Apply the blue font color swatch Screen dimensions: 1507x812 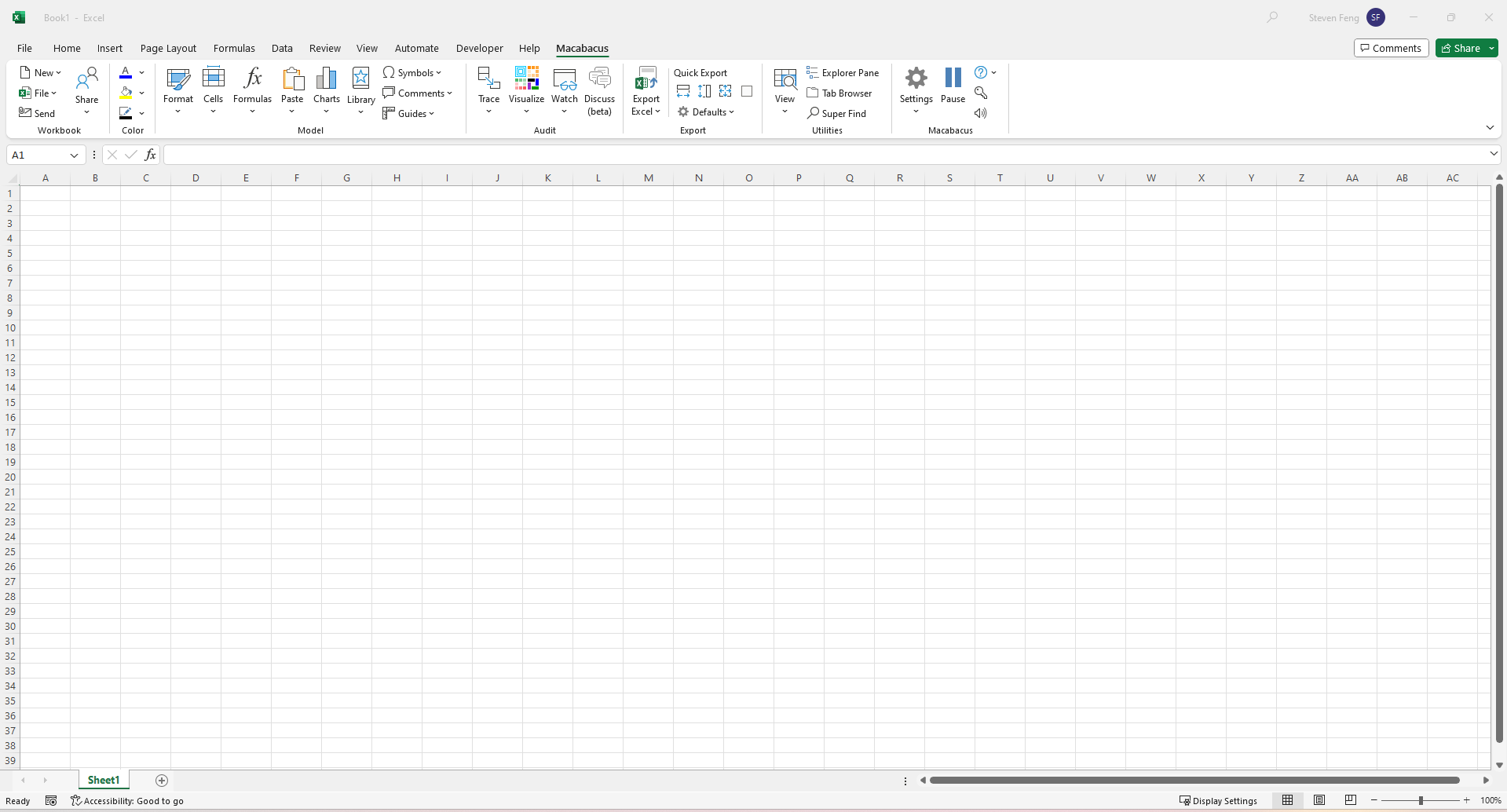click(x=126, y=72)
